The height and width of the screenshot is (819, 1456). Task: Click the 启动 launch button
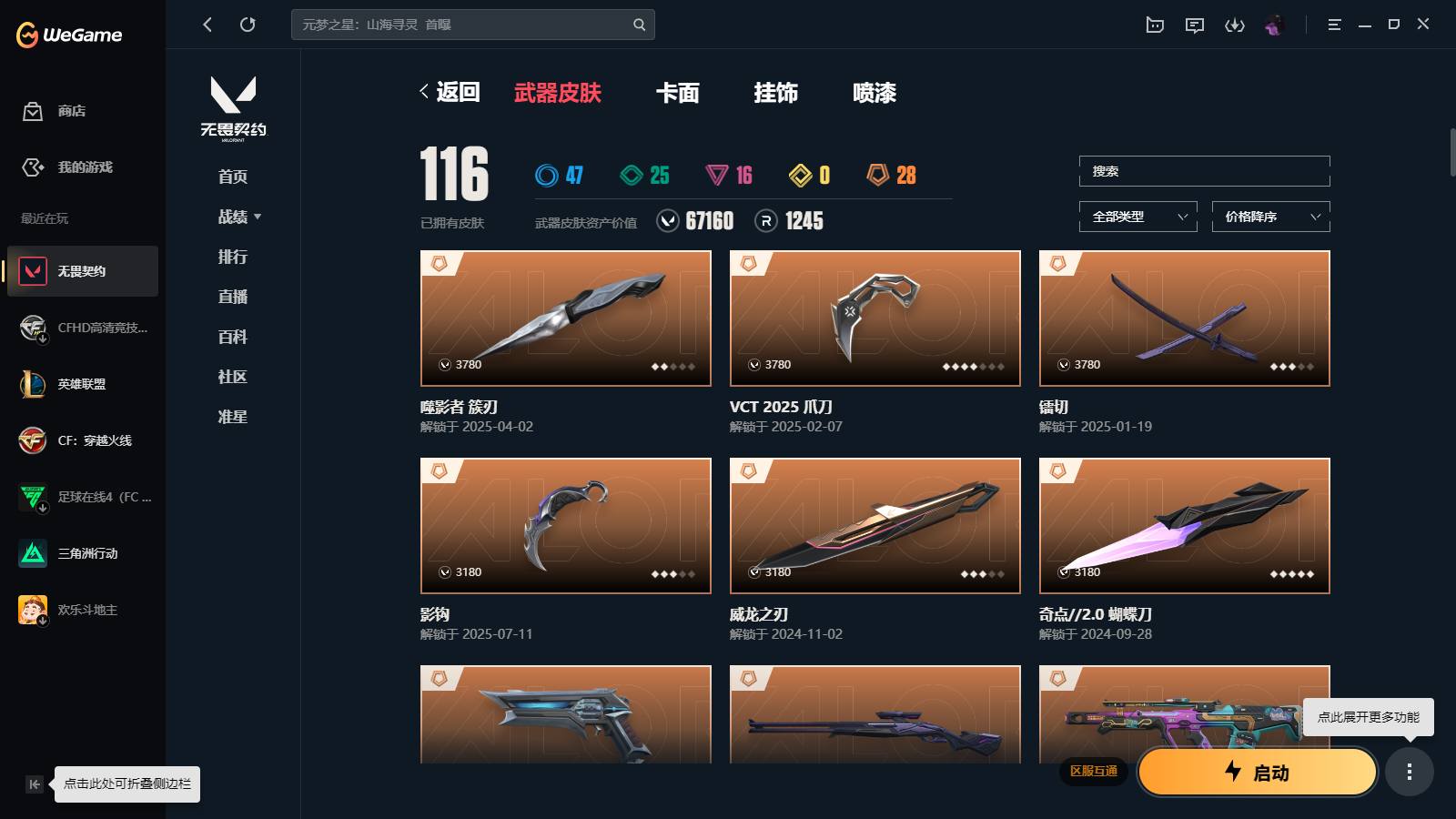[1258, 773]
